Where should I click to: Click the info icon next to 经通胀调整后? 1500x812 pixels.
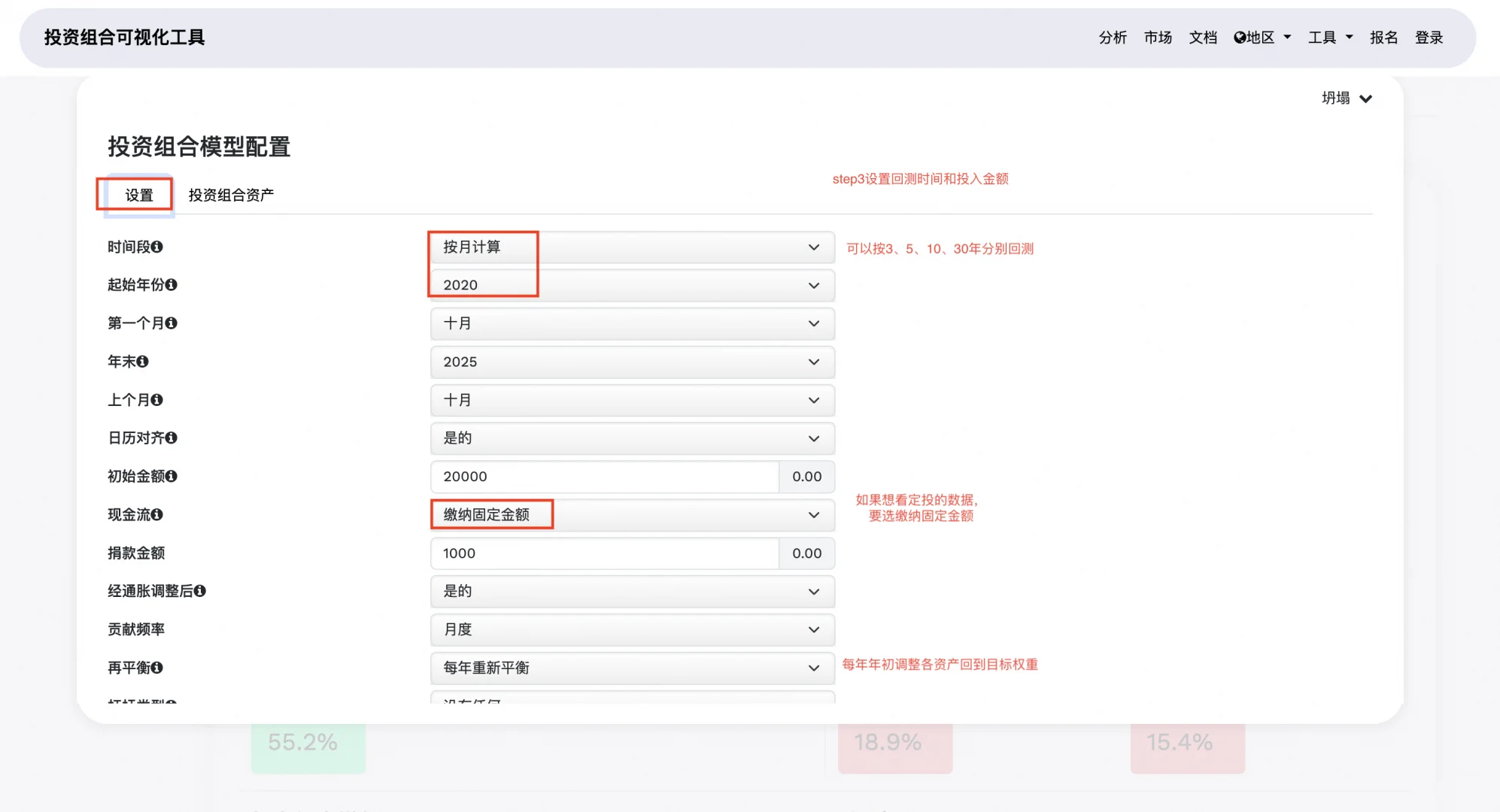pos(200,592)
